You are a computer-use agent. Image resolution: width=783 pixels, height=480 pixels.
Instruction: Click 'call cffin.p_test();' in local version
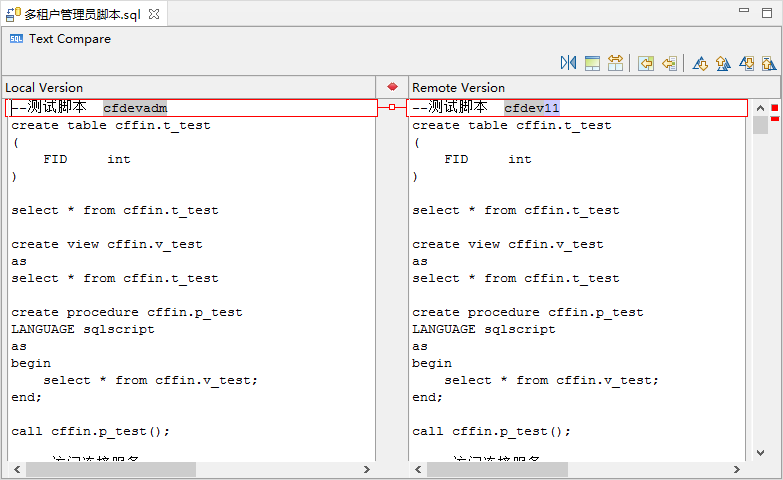point(90,431)
